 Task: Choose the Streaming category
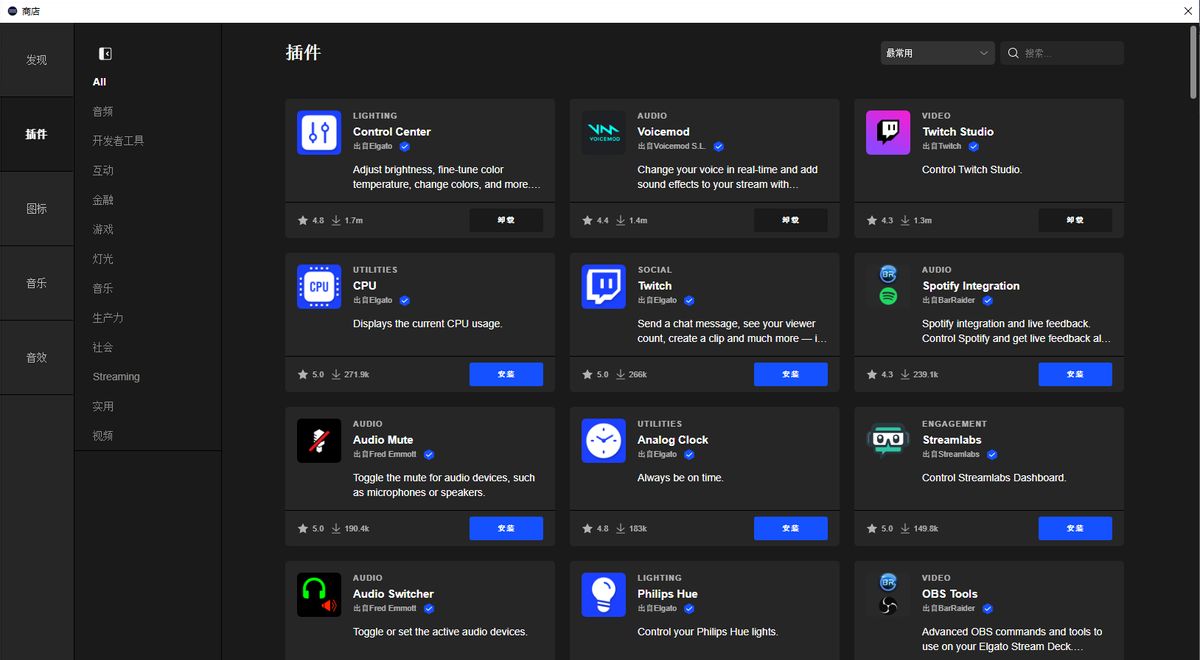[x=116, y=377]
